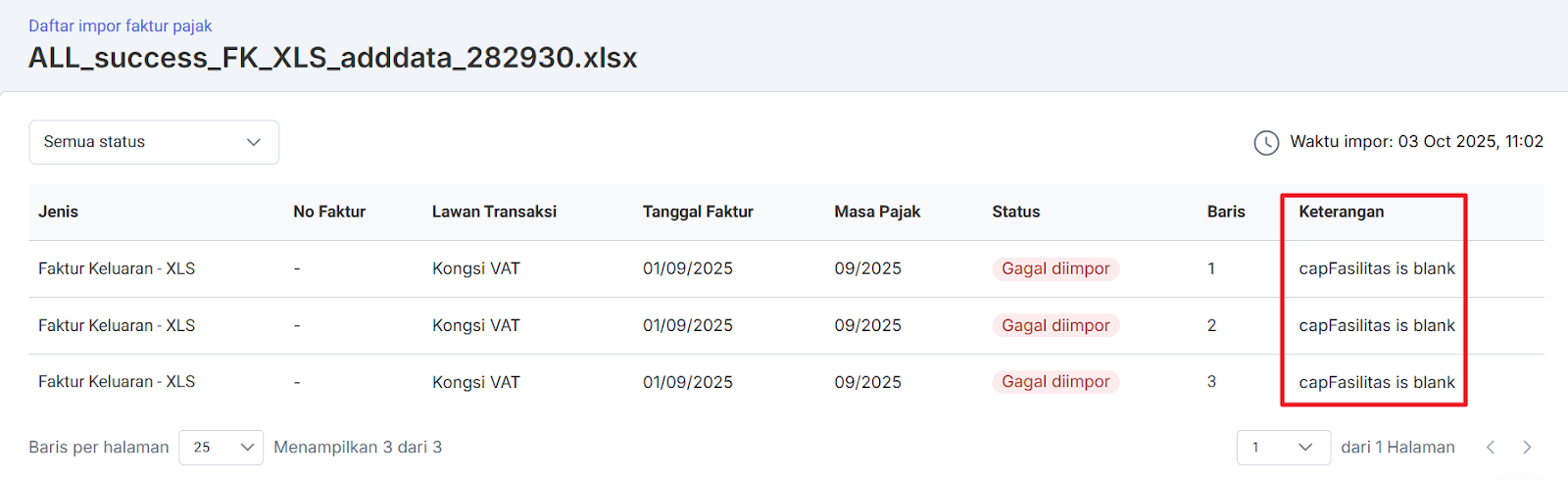
Task: Open Daftar impor faktur pajak breadcrumb link
Action: pos(120,26)
